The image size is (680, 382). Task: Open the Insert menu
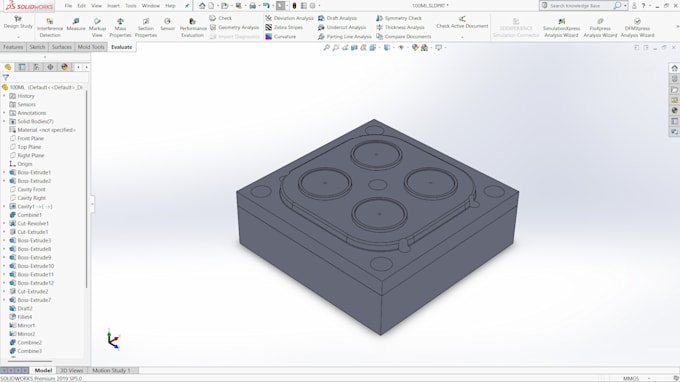click(x=113, y=6)
